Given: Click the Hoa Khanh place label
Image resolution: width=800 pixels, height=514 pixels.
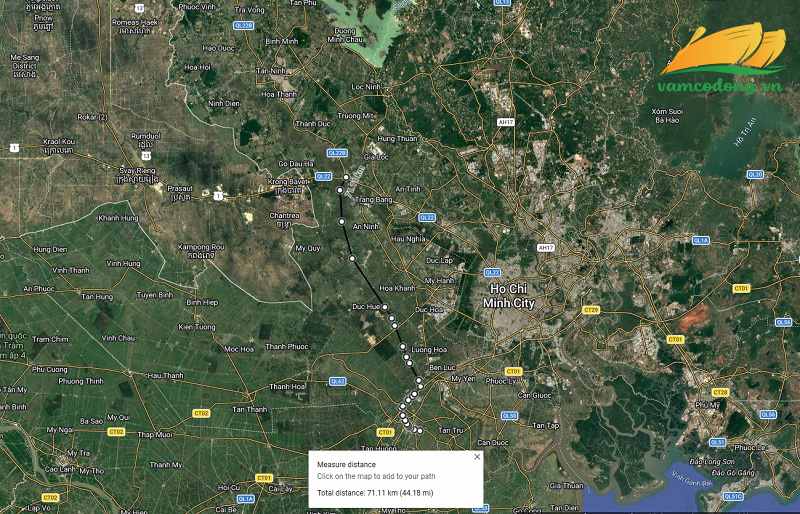Looking at the screenshot, I should [x=397, y=288].
